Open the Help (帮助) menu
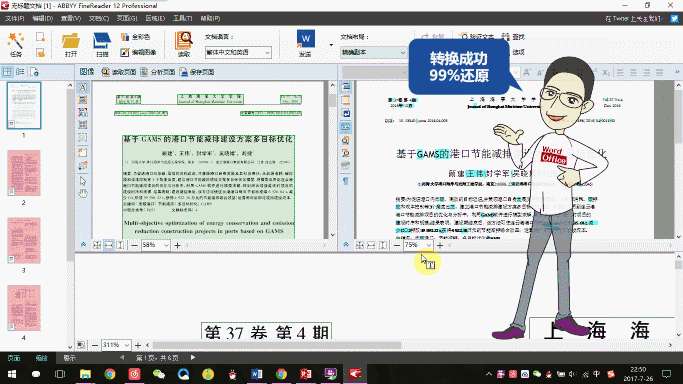This screenshot has height=384, width=683. [x=210, y=18]
